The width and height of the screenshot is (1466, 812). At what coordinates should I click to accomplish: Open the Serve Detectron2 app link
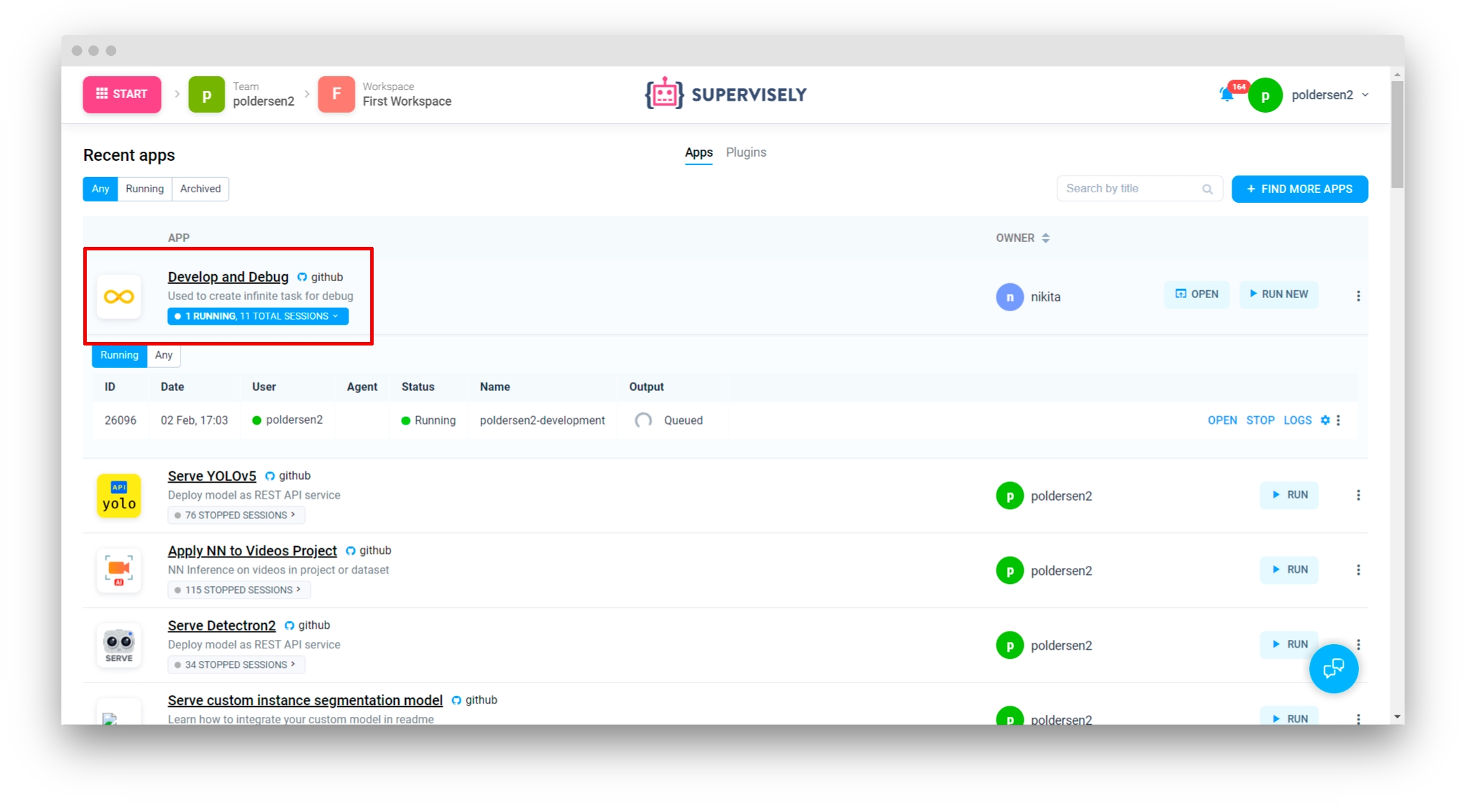[222, 626]
